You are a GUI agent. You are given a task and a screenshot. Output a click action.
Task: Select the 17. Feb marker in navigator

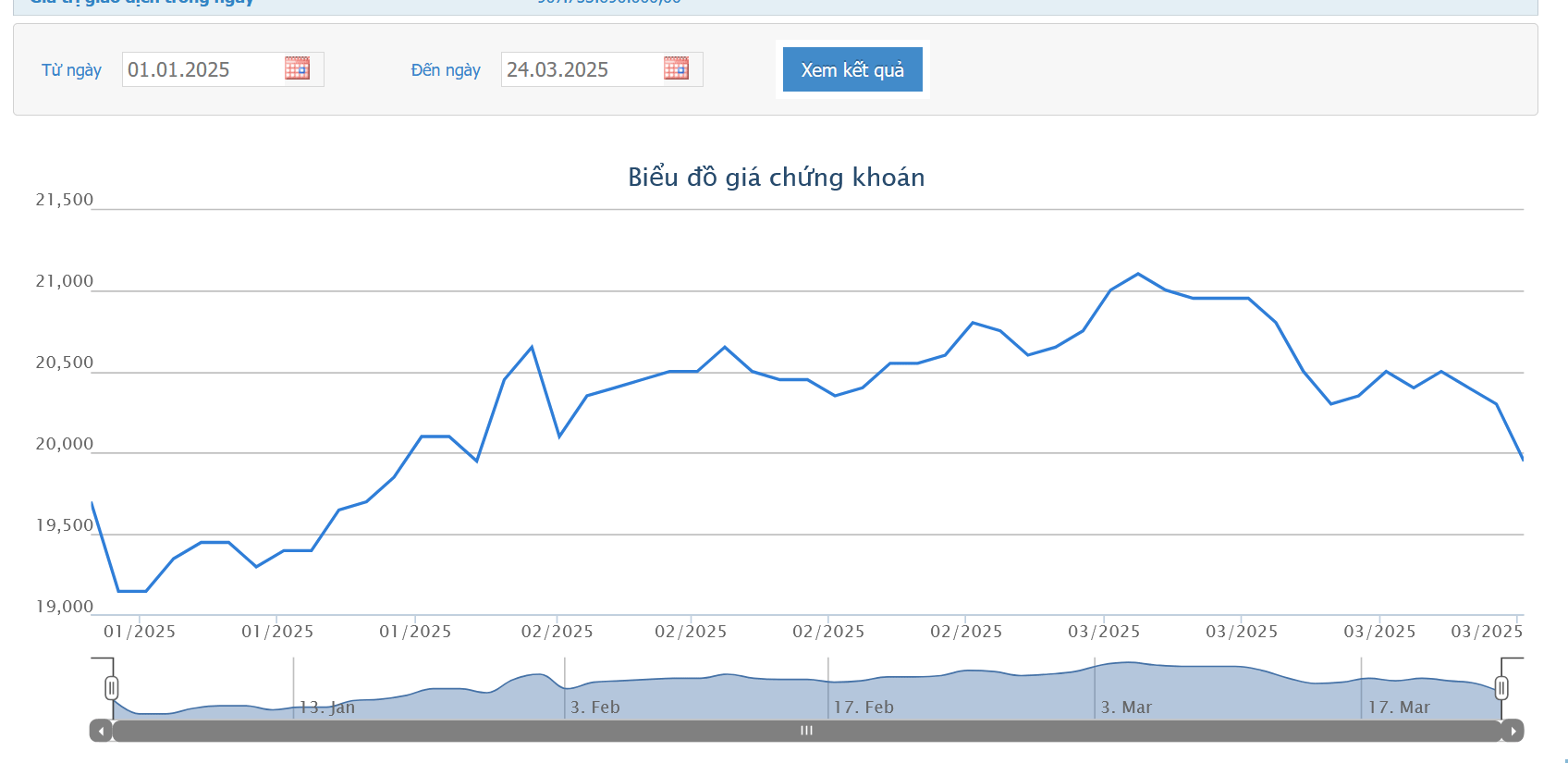pos(864,708)
